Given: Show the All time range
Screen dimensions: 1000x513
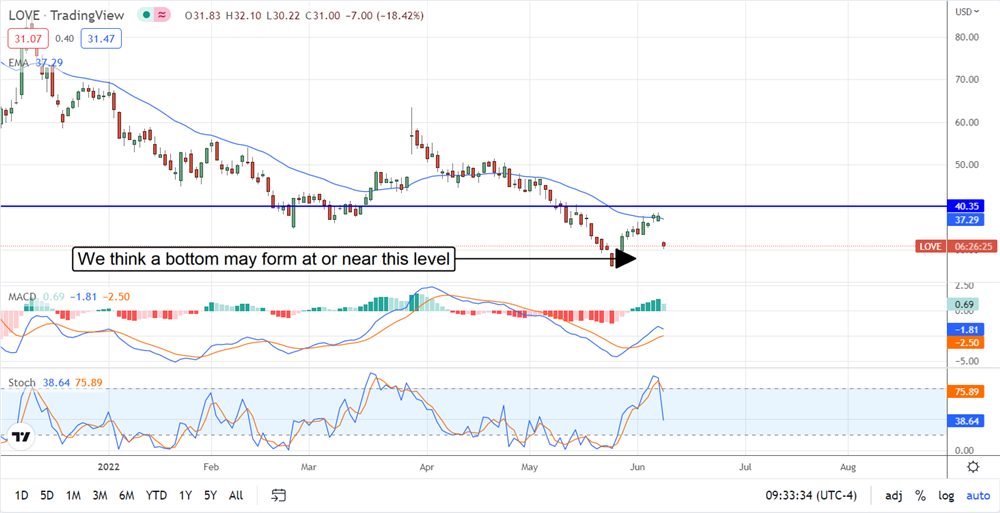Looking at the screenshot, I should tap(235, 495).
